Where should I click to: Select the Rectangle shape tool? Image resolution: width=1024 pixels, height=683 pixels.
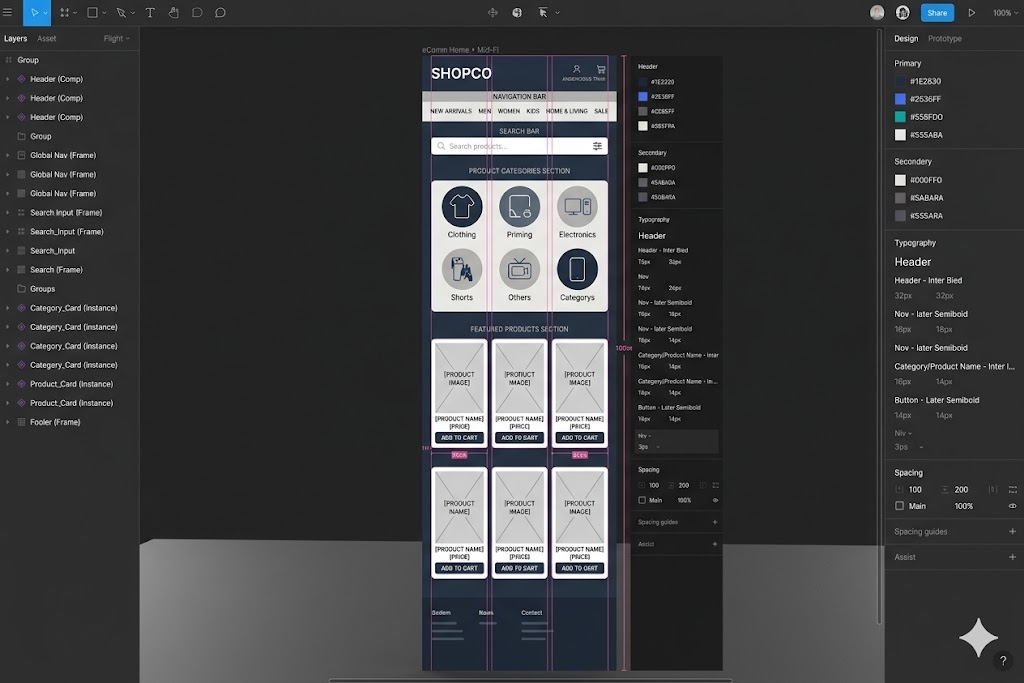(93, 12)
